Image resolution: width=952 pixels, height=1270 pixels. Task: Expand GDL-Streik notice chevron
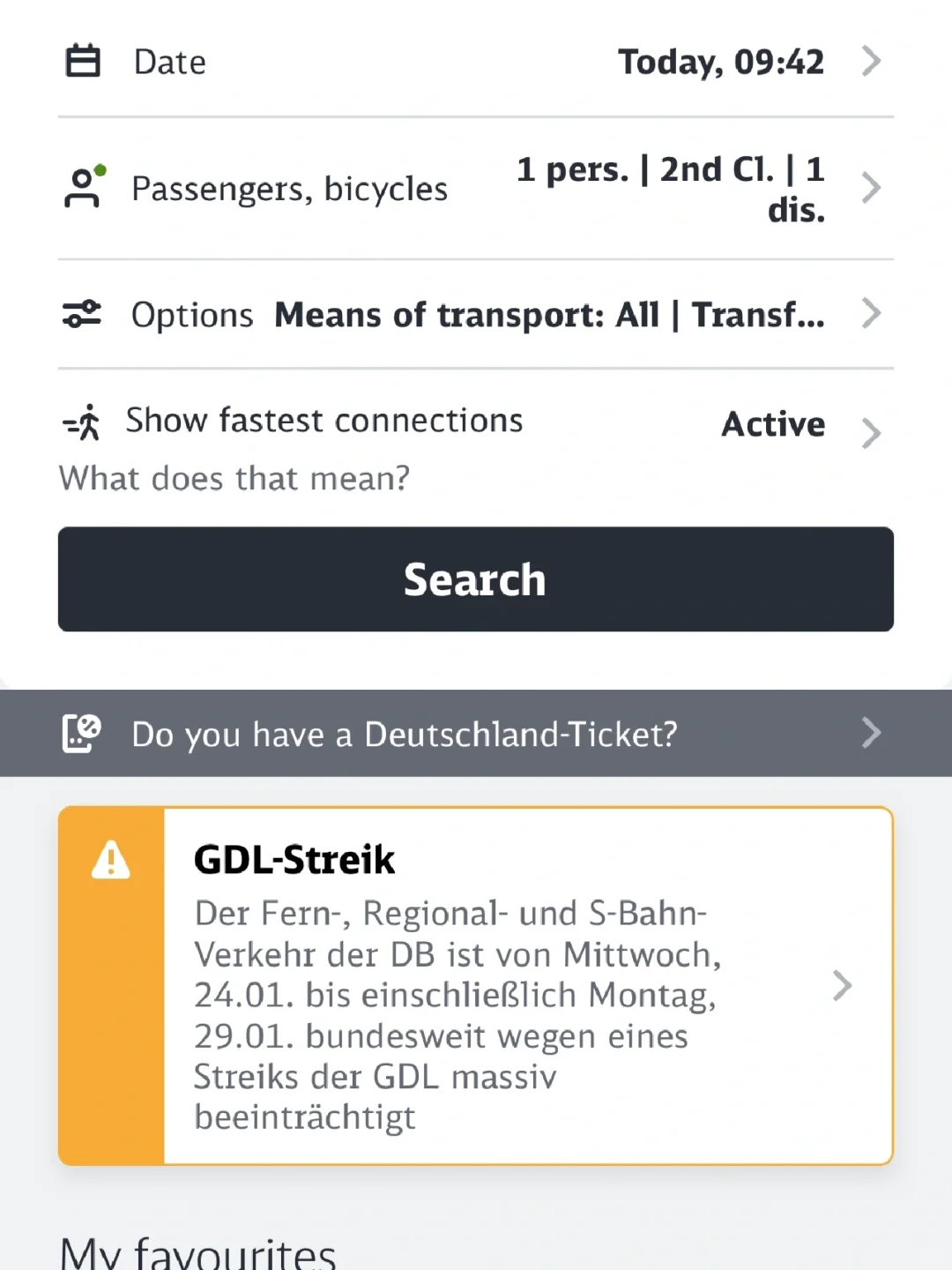tap(842, 985)
